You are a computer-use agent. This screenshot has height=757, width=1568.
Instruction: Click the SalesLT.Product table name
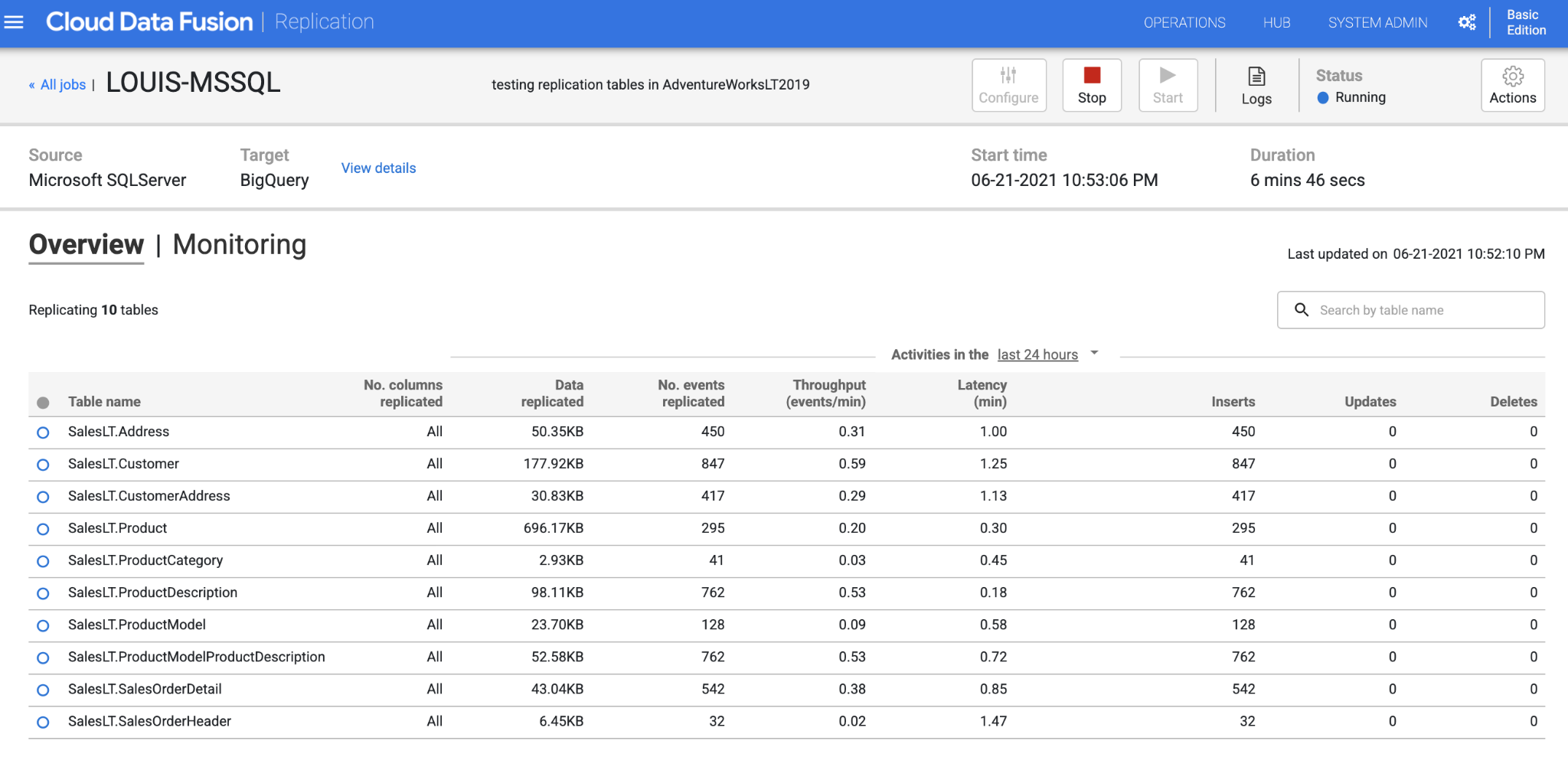coord(117,528)
